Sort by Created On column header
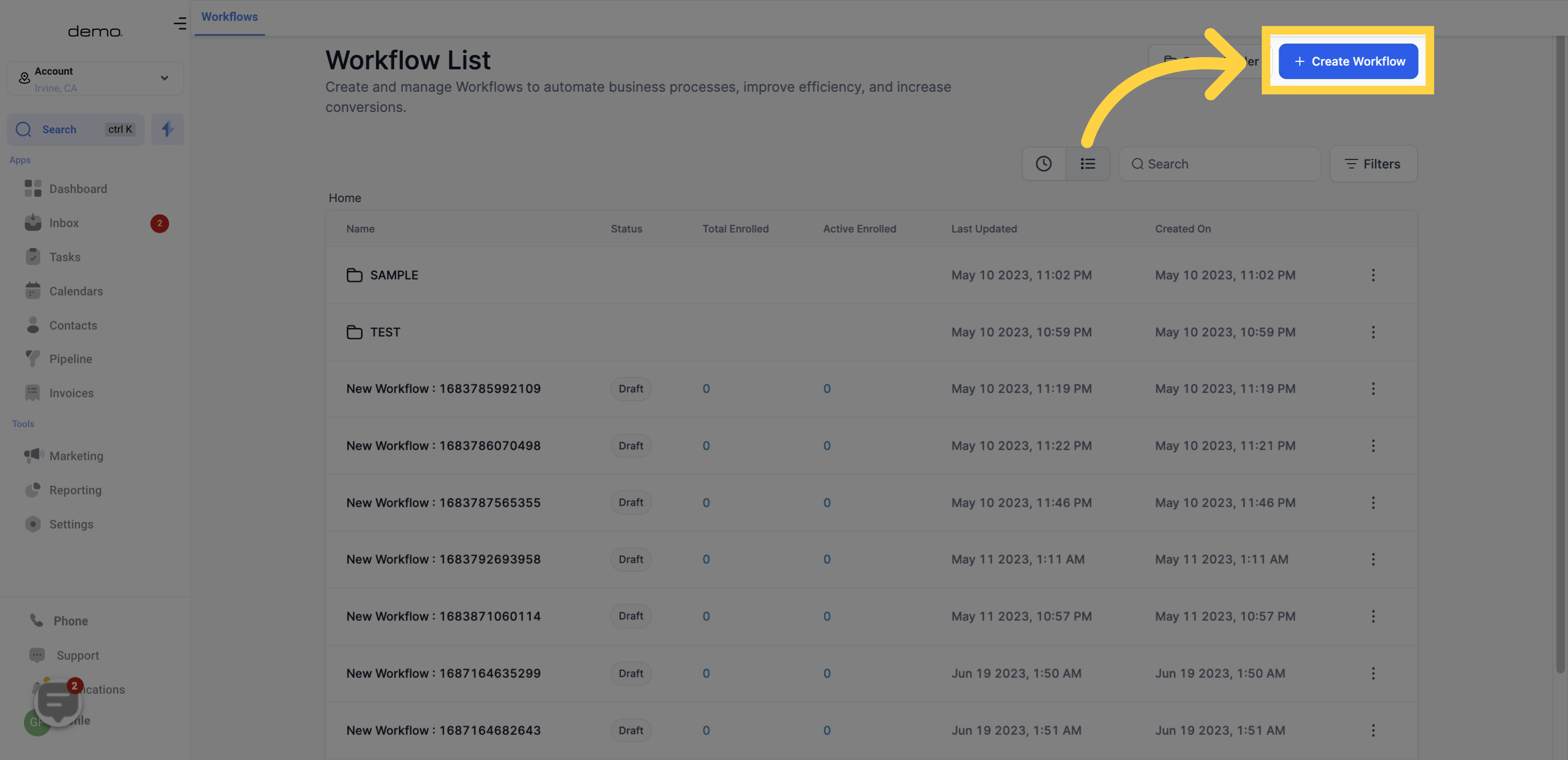The image size is (1568, 760). tap(1183, 229)
